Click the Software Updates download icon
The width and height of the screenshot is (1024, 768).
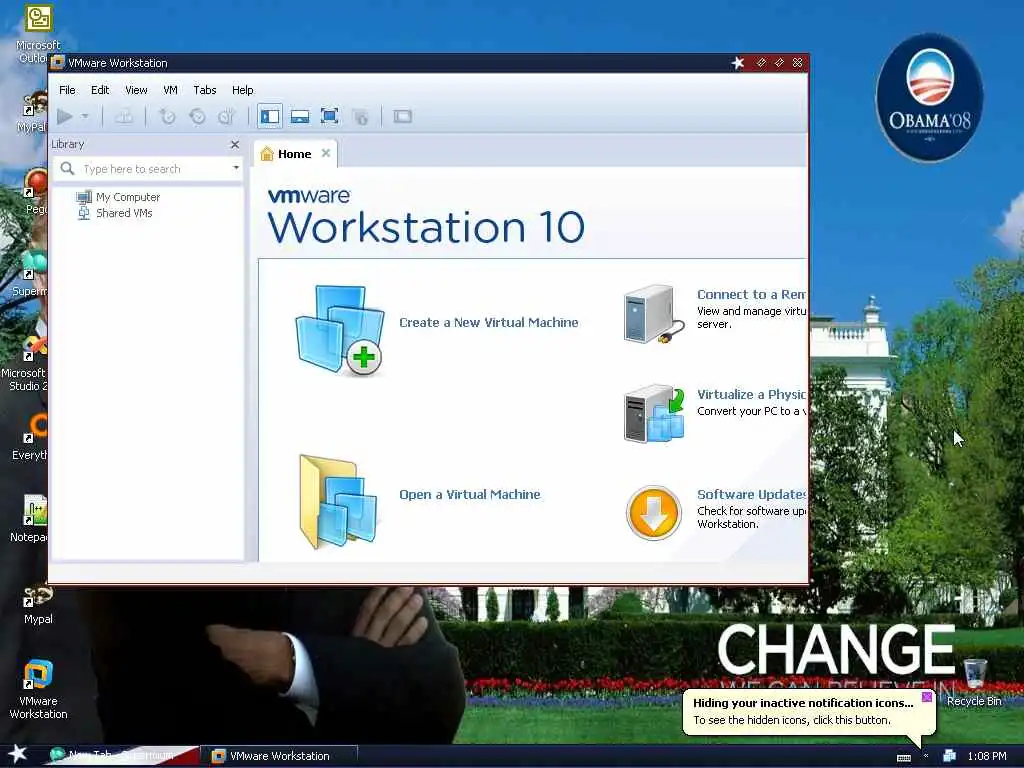point(654,513)
